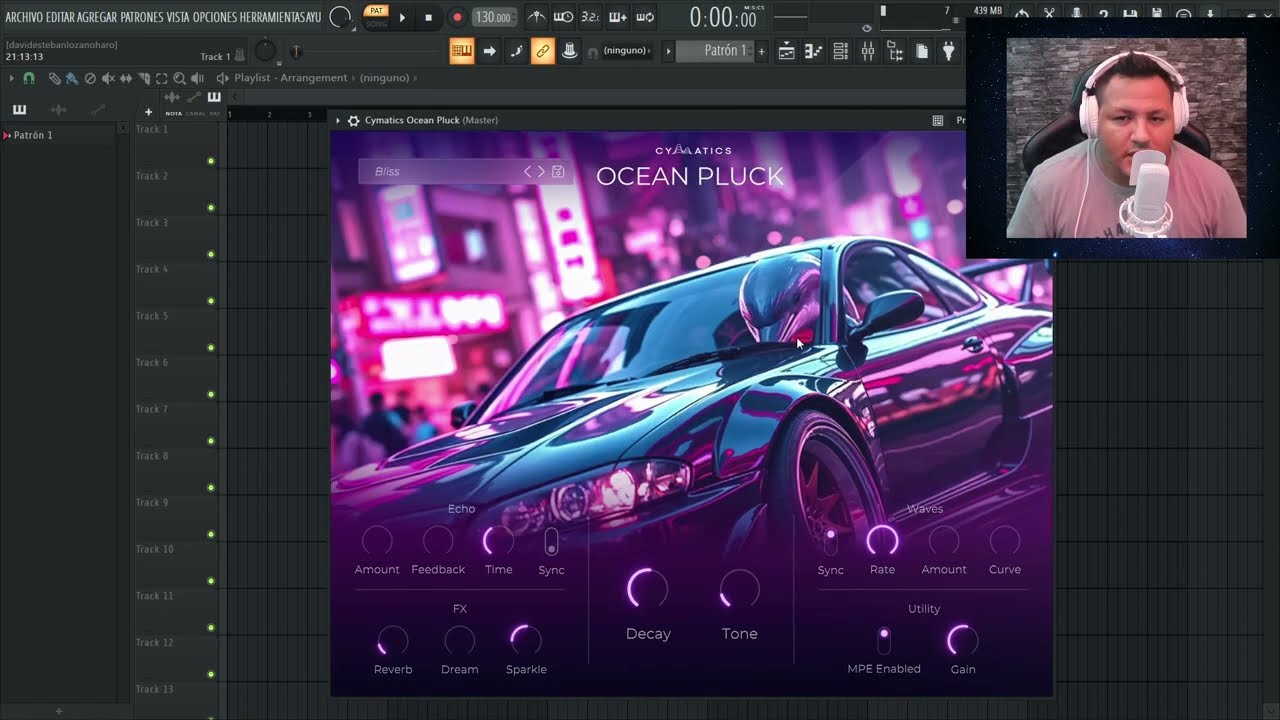Open the AGREGAR menu
The image size is (1280, 720).
(97, 17)
